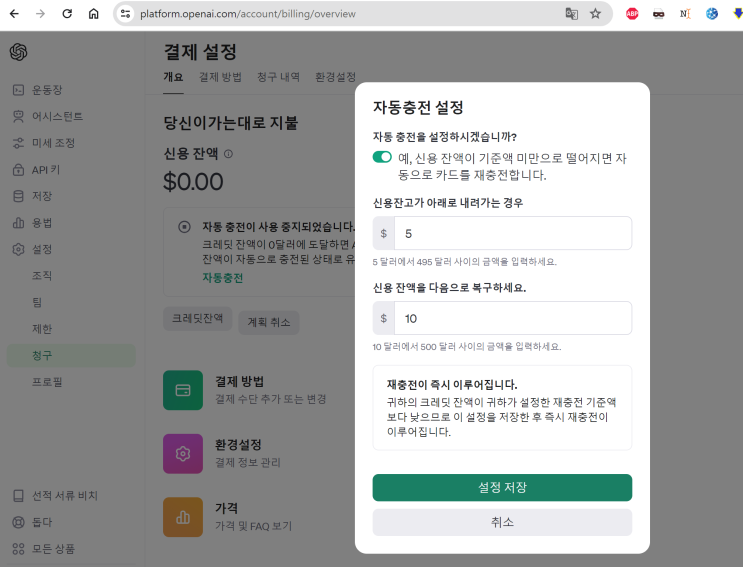This screenshot has height=567, width=743.
Task: Switch to 개요 tab
Action: [x=173, y=77]
